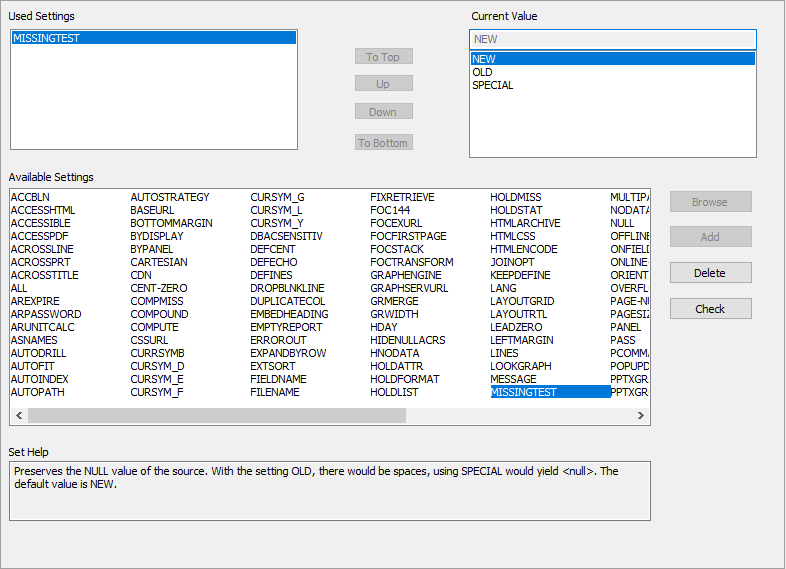
Task: Select AUTOSTRATEGY setting
Action: (x=170, y=197)
